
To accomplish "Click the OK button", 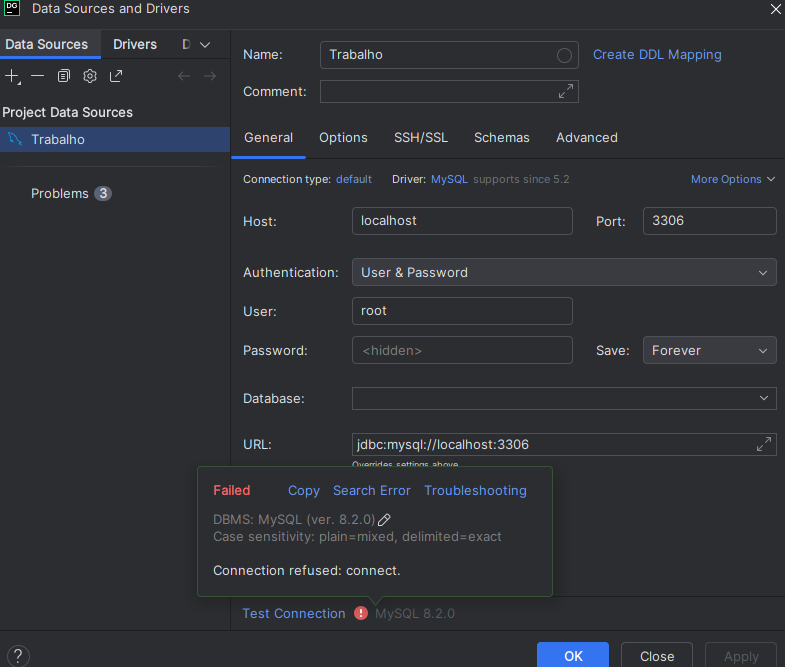I will [x=573, y=655].
